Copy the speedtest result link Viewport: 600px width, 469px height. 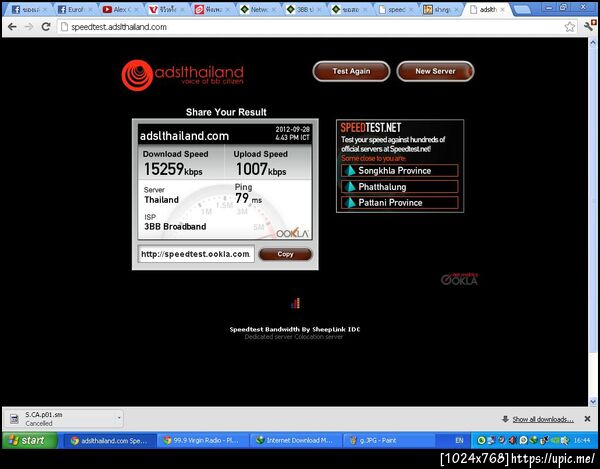(285, 254)
